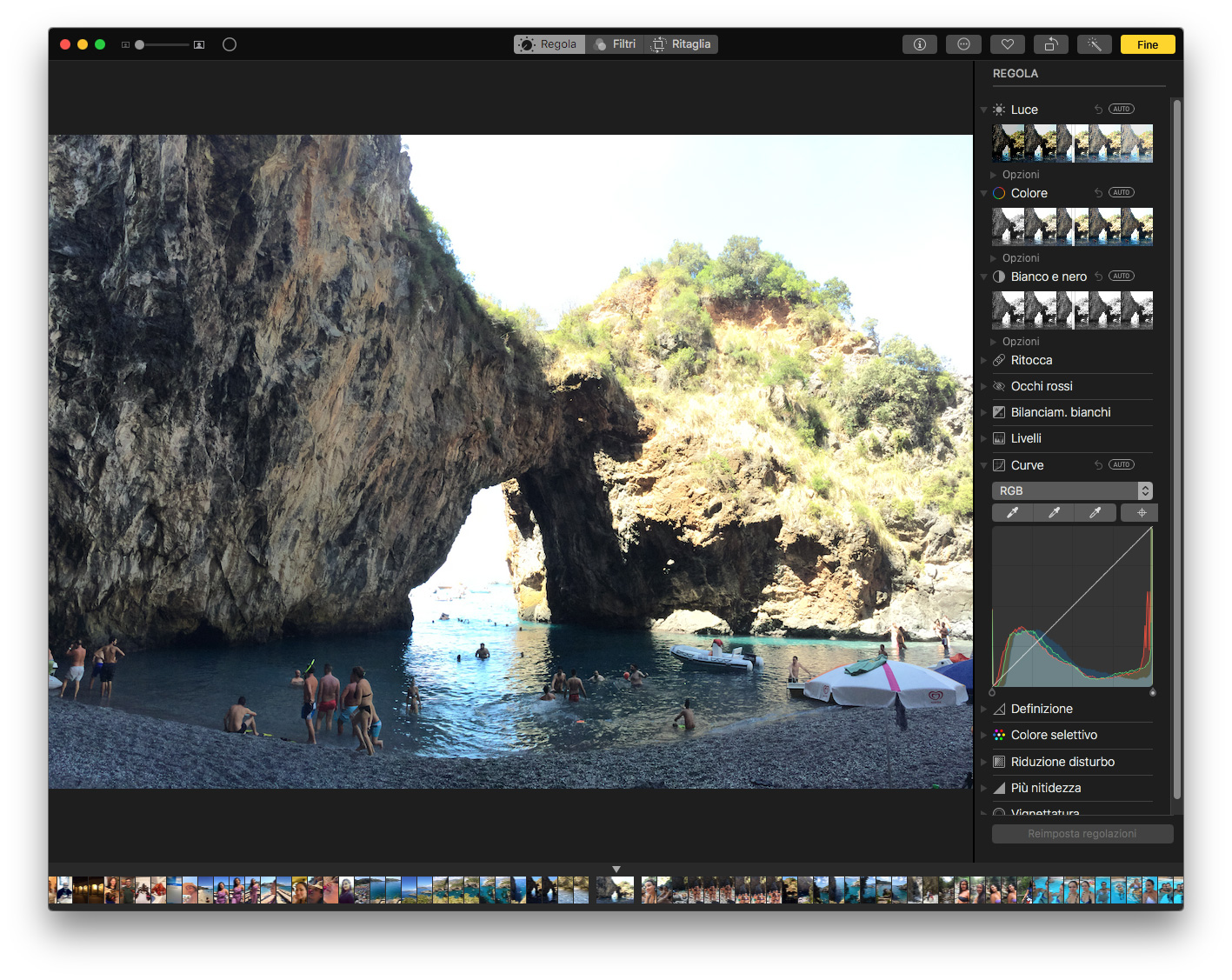
Task: Select the white point eyedropper in Curve
Action: coord(1095,513)
